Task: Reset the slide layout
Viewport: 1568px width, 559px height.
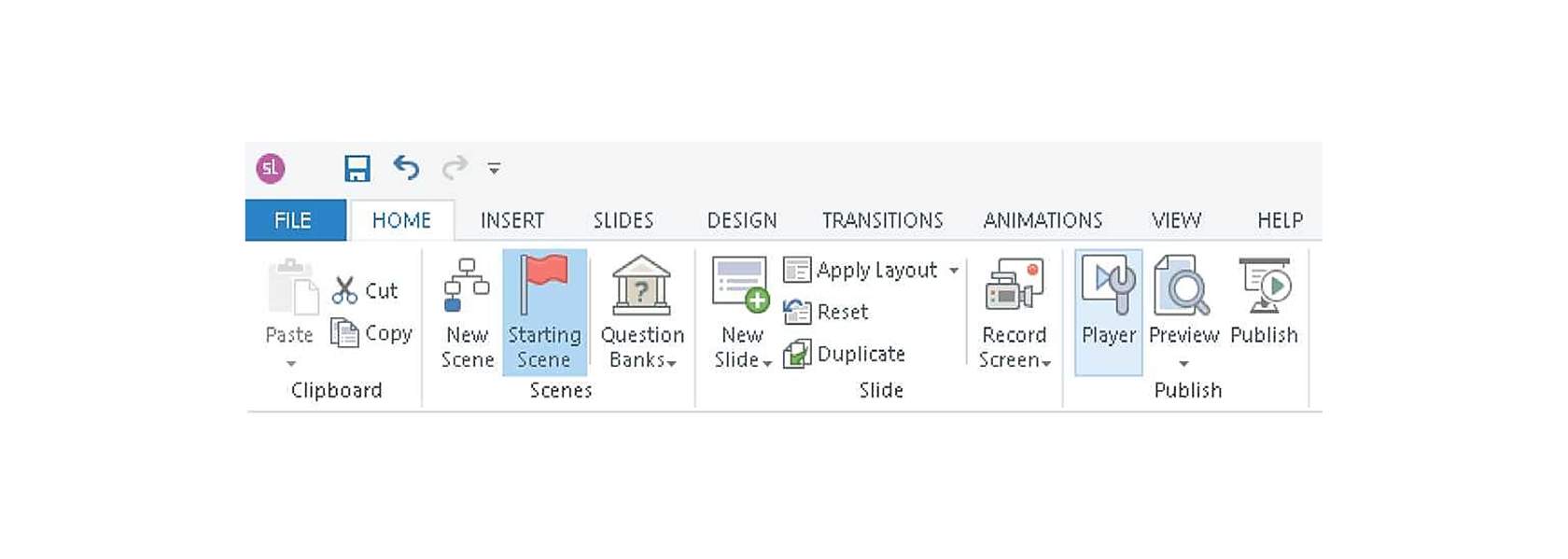Action: click(826, 312)
